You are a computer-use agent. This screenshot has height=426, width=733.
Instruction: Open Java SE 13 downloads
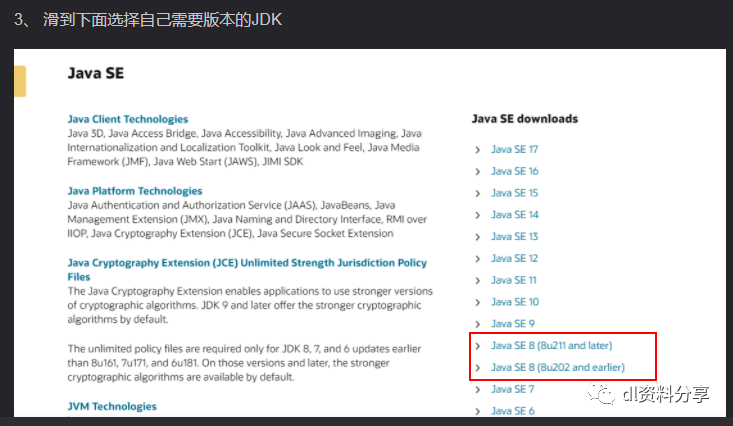(x=514, y=237)
